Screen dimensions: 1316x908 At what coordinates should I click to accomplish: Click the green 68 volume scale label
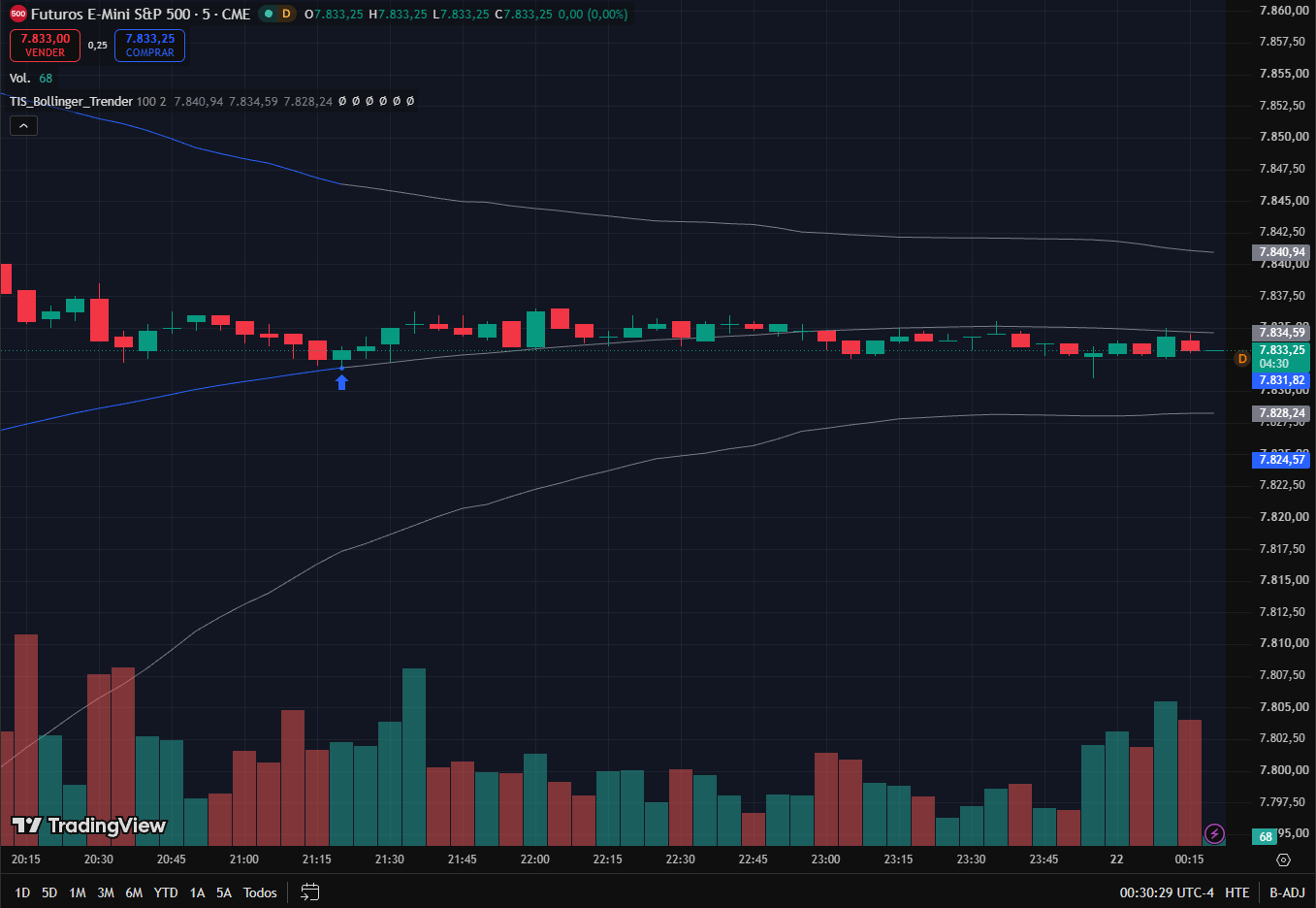click(x=1266, y=836)
